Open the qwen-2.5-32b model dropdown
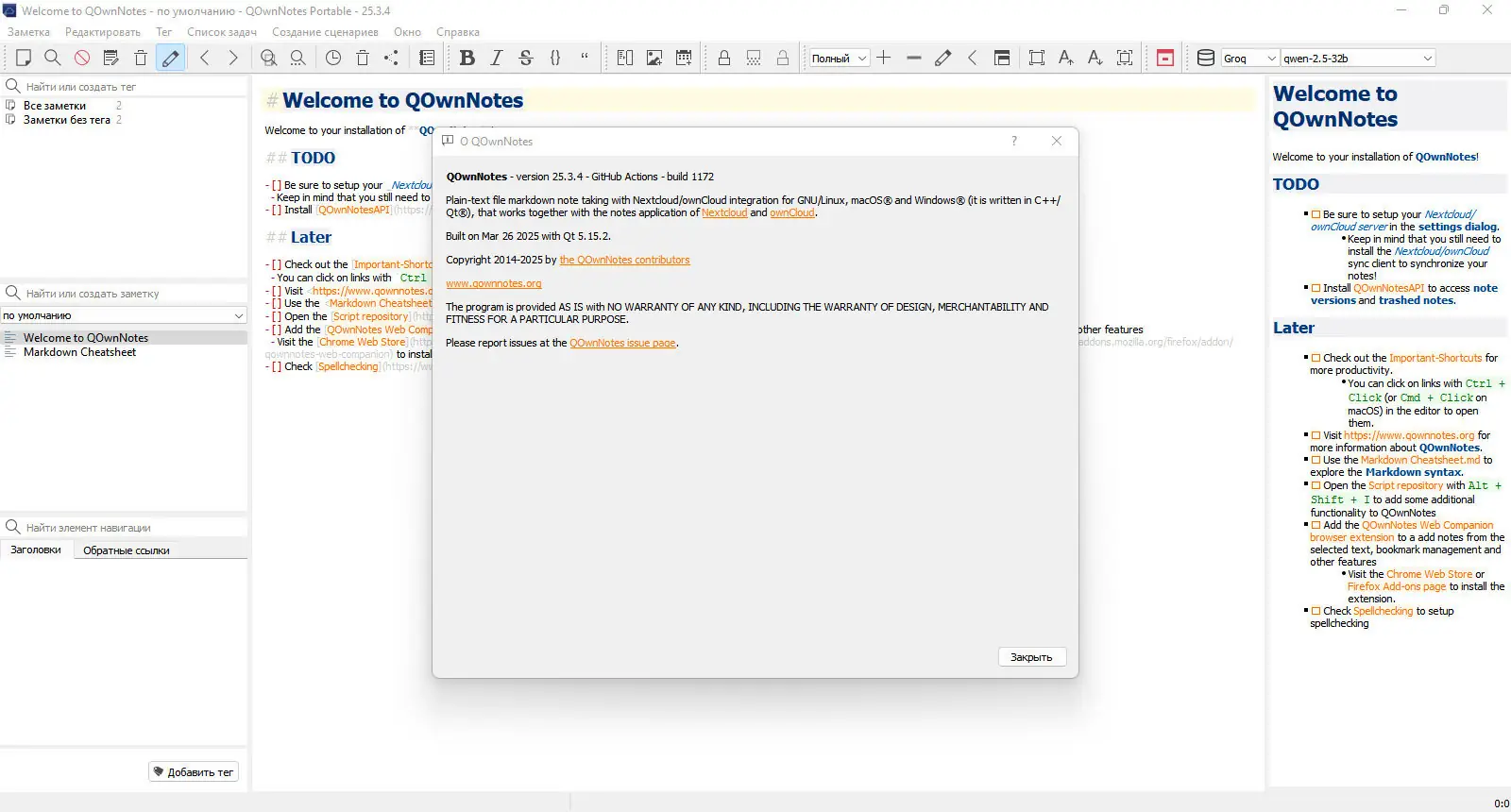The image size is (1511, 812). point(1358,59)
